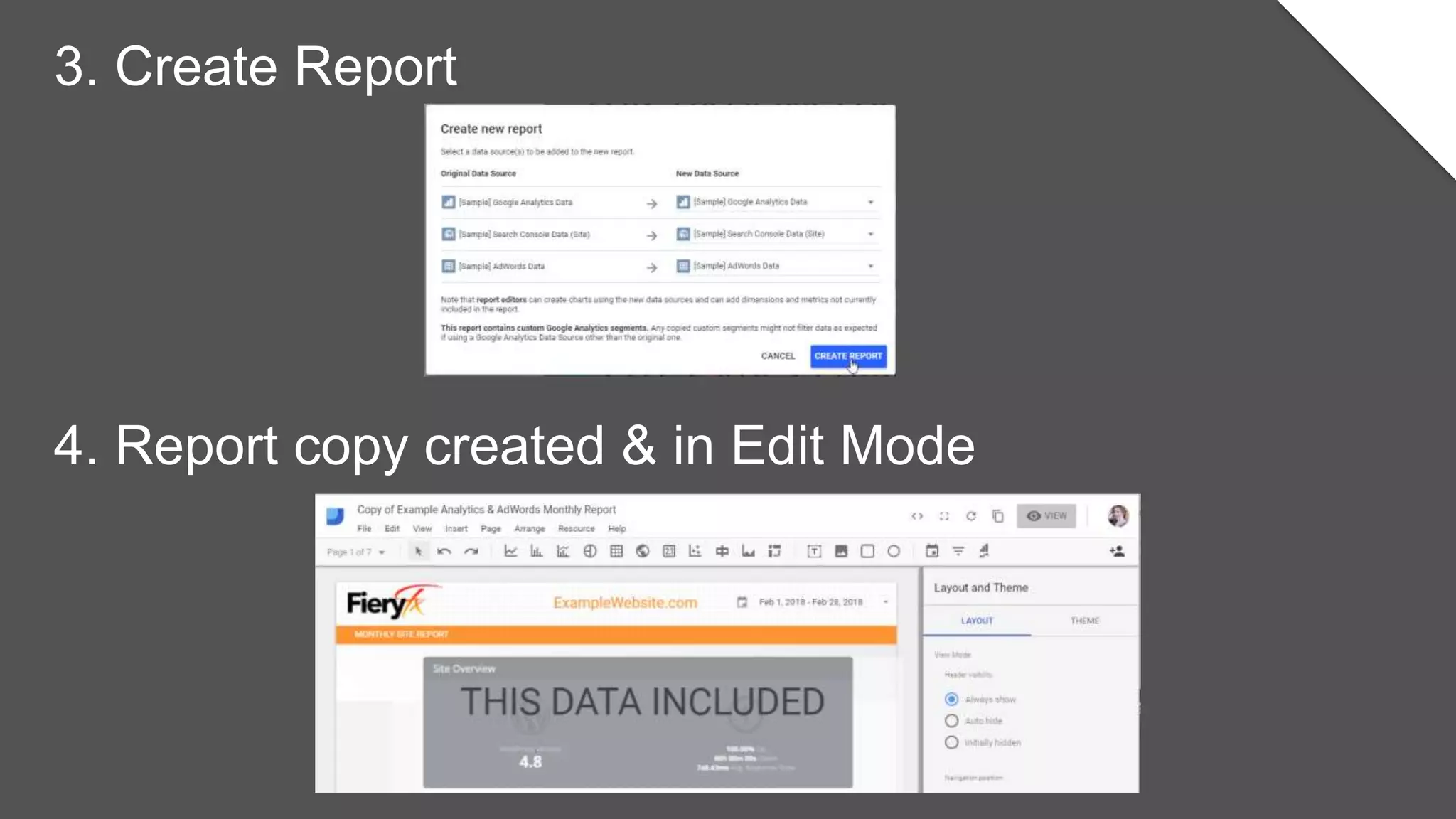Insert a geo map
This screenshot has width=1456, height=819.
643,551
